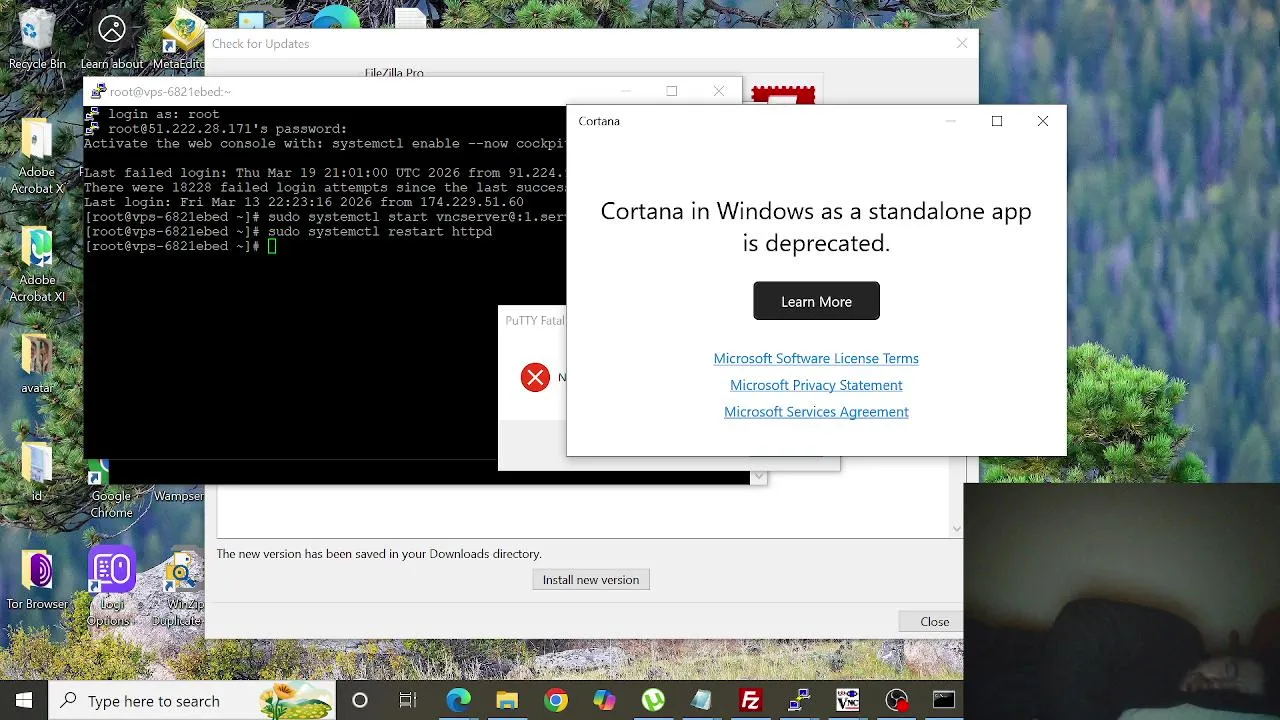1280x720 pixels.
Task: Open Copilot from the taskbar
Action: pyautogui.click(x=604, y=700)
